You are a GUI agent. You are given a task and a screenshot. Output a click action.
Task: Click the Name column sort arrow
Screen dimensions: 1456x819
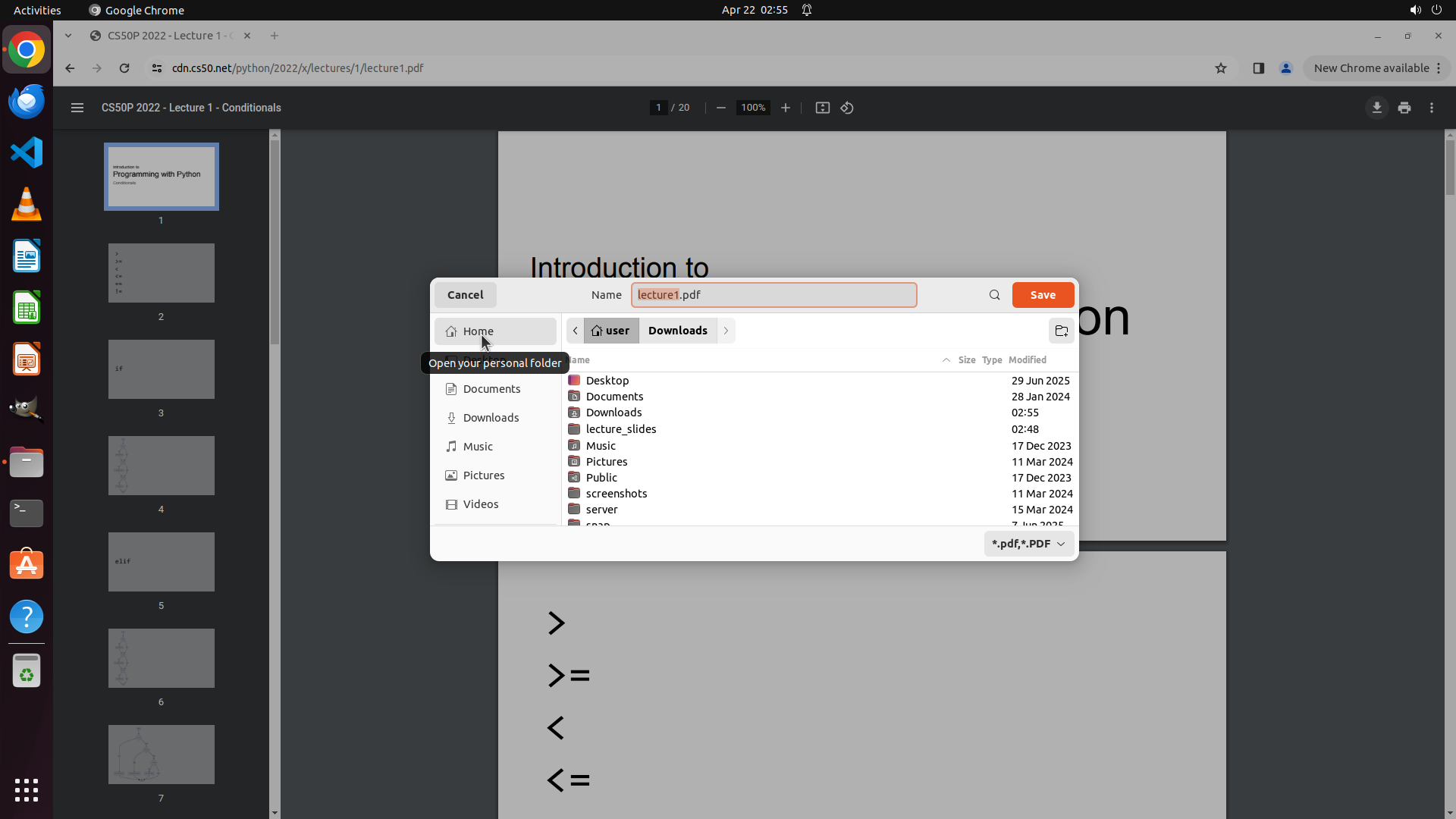tap(946, 360)
